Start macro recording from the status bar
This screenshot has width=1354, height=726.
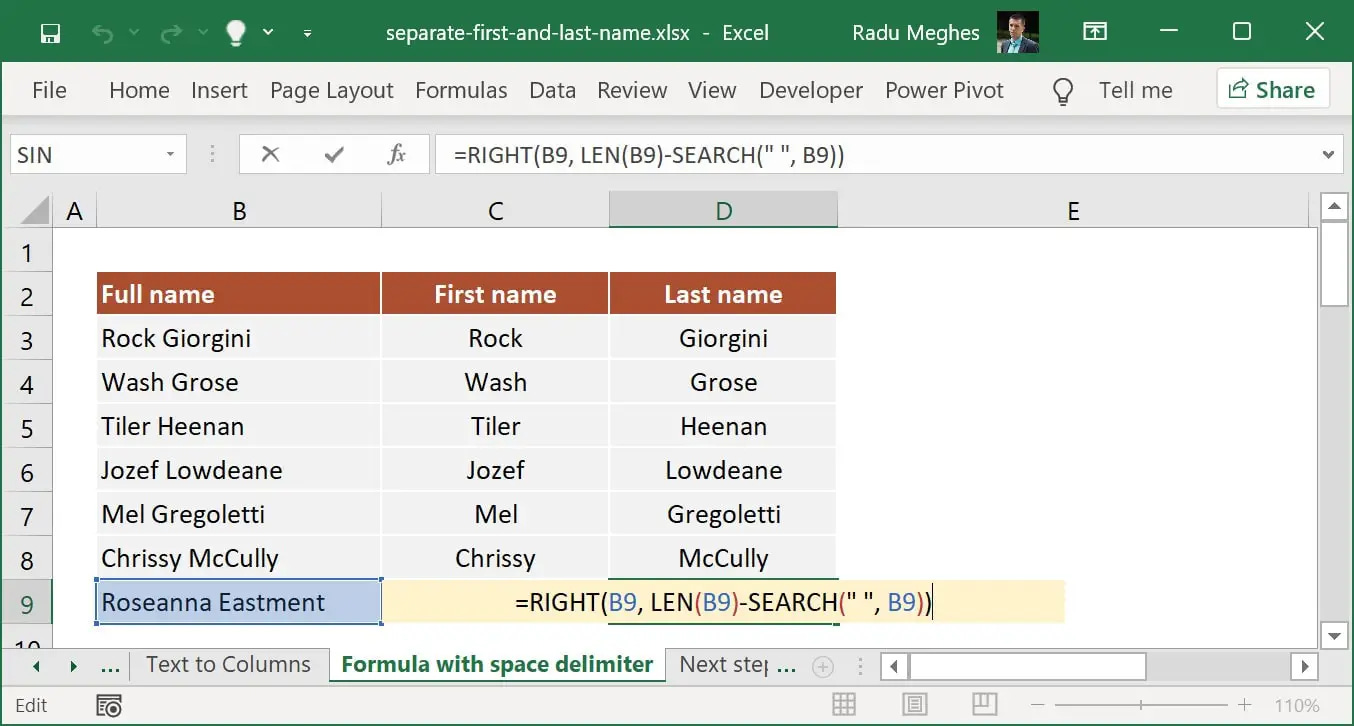tap(107, 705)
